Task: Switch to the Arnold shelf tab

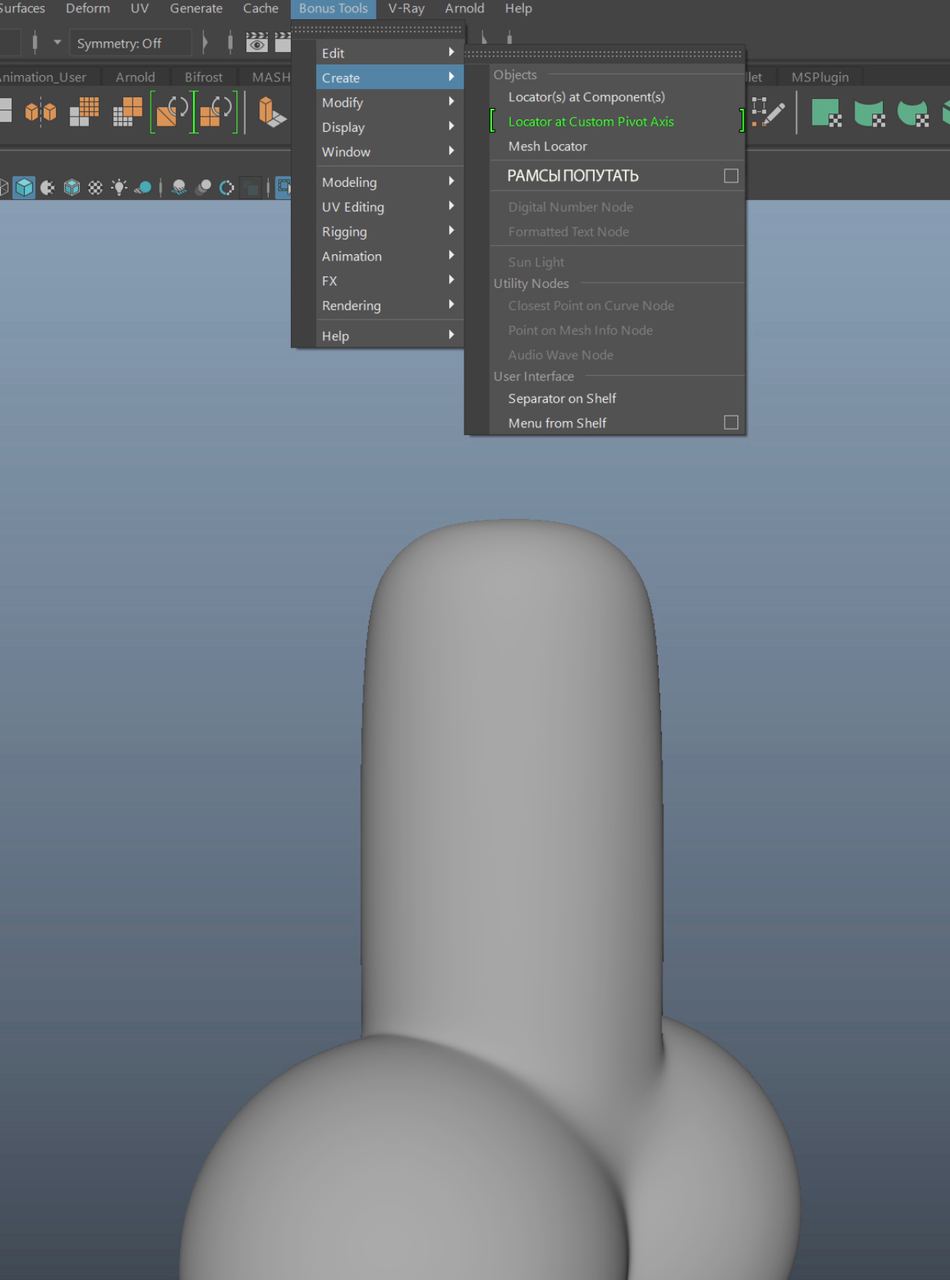Action: pos(135,77)
